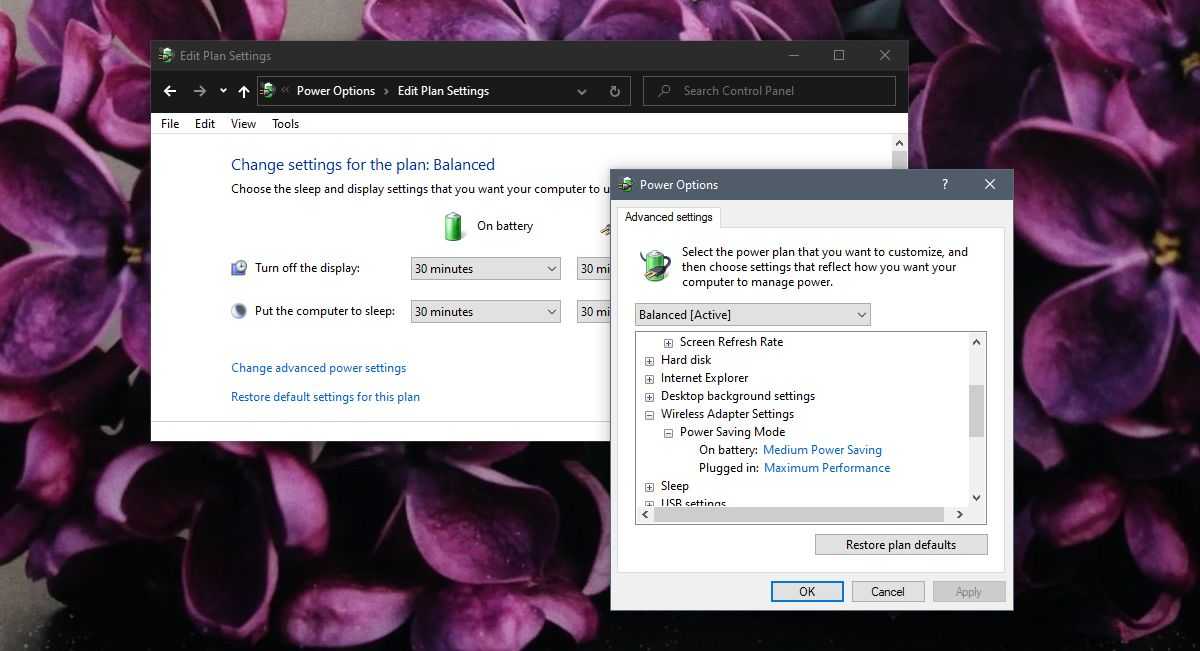Open sleep on battery time dropdown
This screenshot has height=651, width=1200.
[x=486, y=312]
